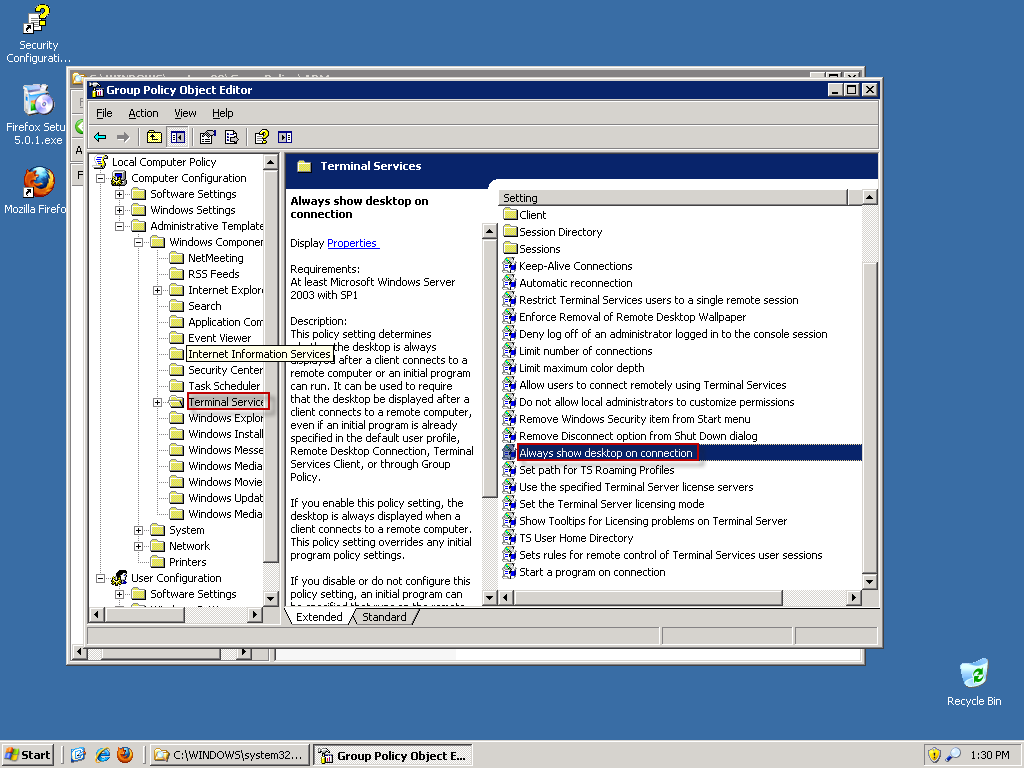Click the Help toolbar icon

click(262, 137)
